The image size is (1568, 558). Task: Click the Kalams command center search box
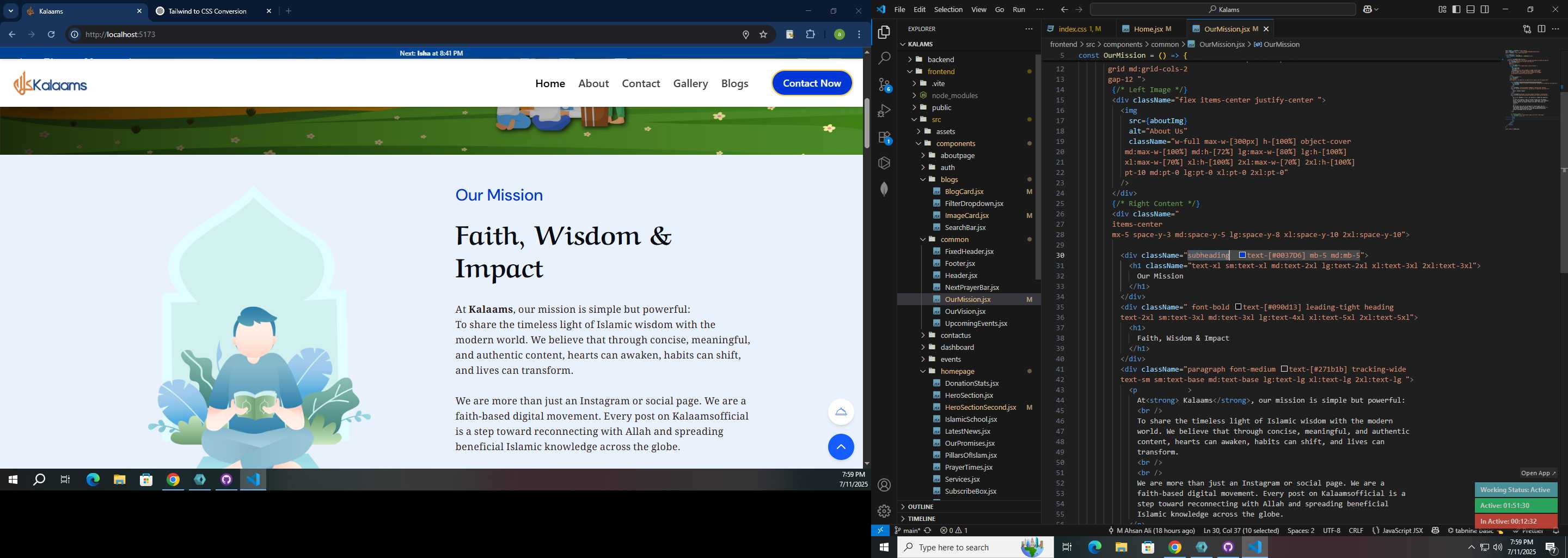[1222, 9]
